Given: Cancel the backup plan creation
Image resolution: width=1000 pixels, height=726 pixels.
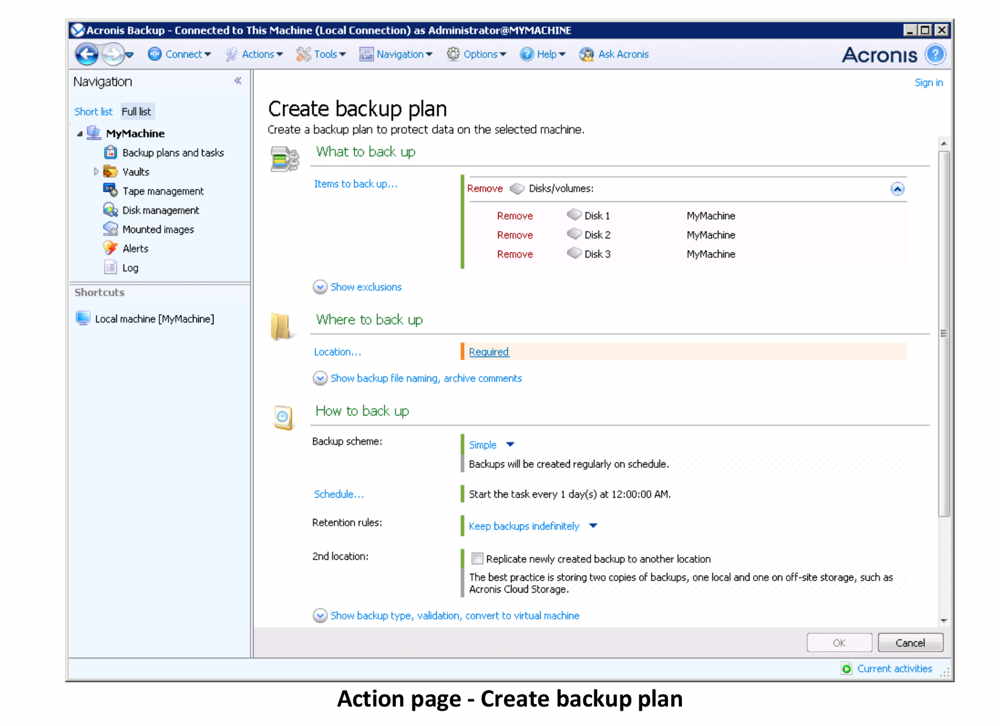Looking at the screenshot, I should point(909,642).
